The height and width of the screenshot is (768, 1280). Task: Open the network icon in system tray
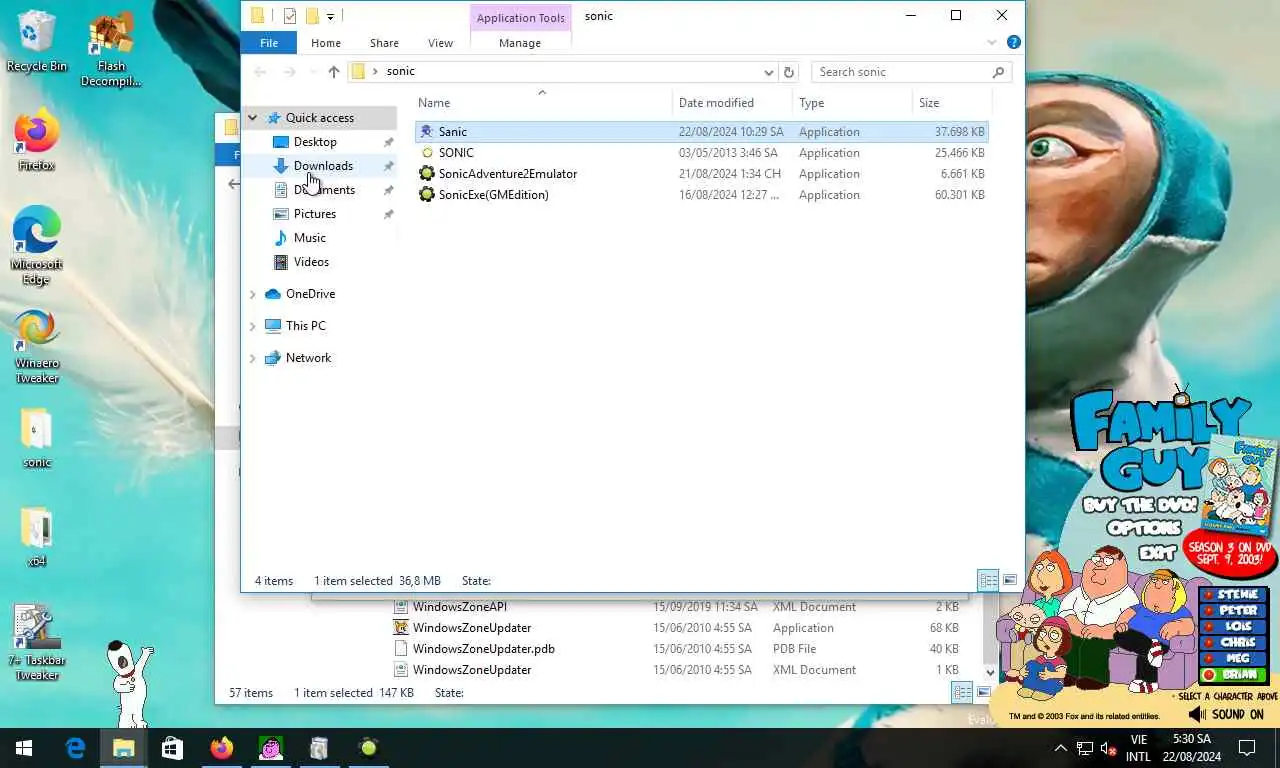[1085, 748]
